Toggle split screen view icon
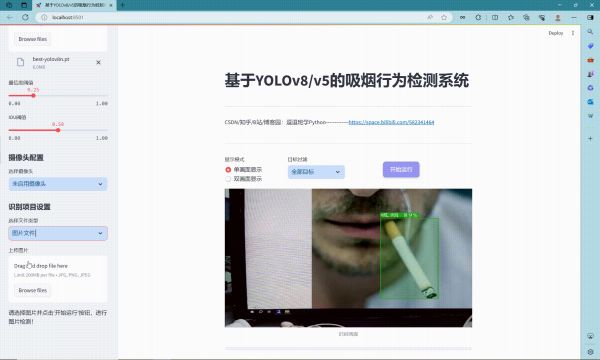The height and width of the screenshot is (360, 600). point(495,17)
